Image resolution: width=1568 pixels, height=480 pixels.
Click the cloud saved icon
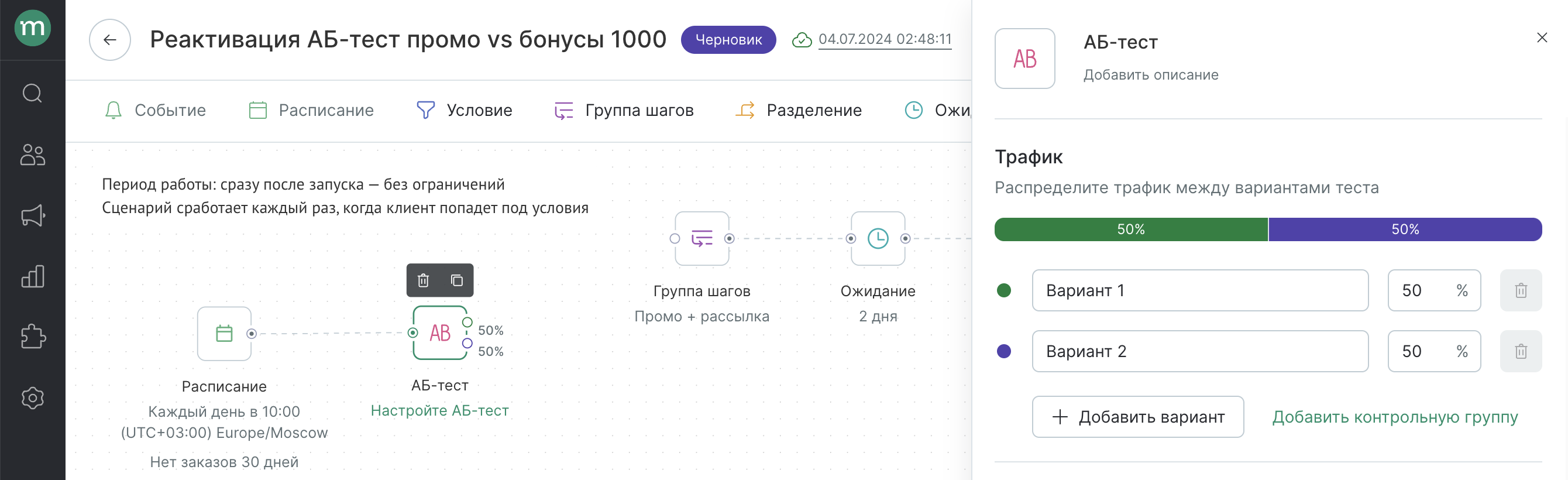tap(802, 40)
